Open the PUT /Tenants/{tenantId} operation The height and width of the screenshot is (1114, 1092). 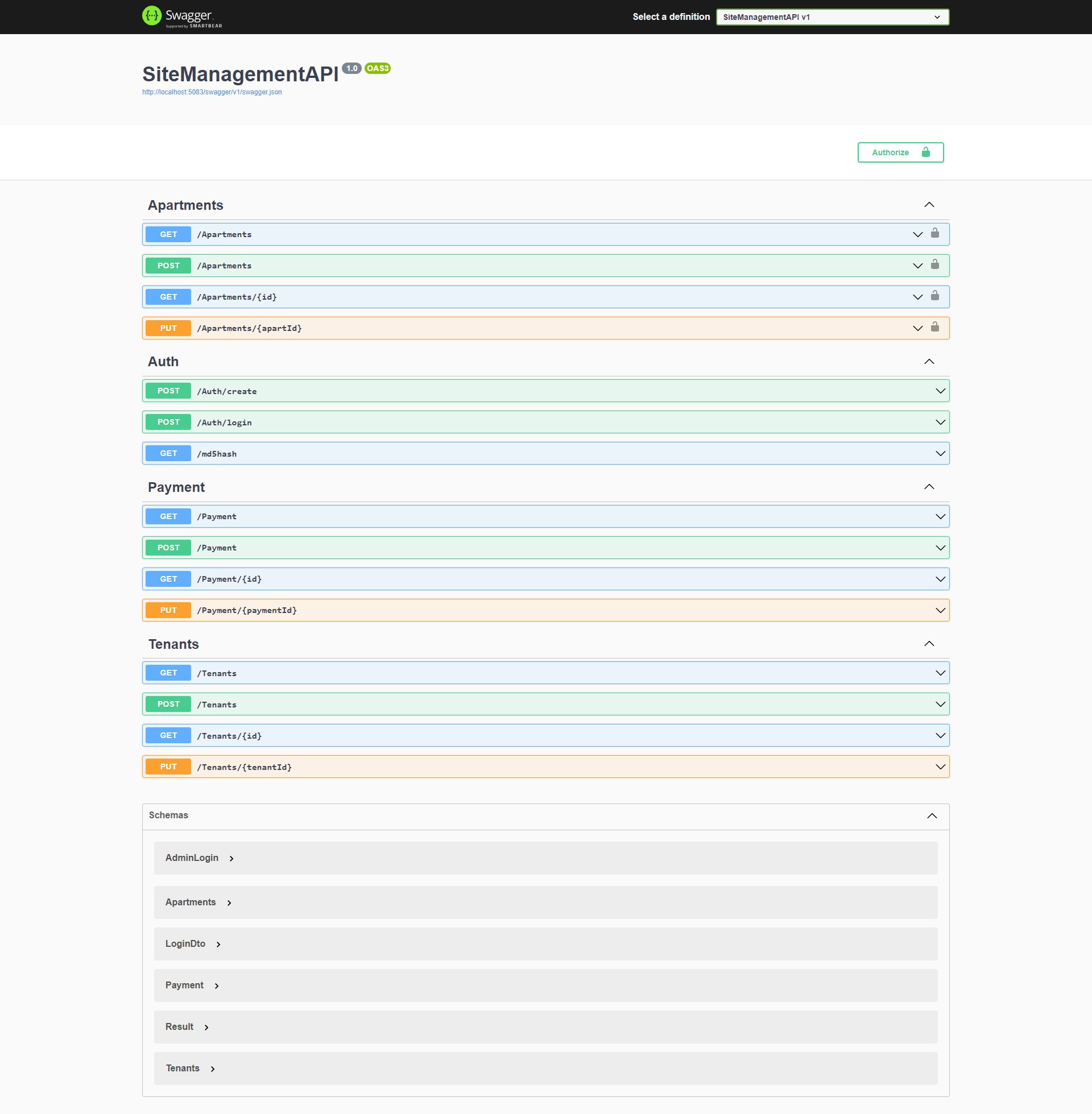(245, 768)
